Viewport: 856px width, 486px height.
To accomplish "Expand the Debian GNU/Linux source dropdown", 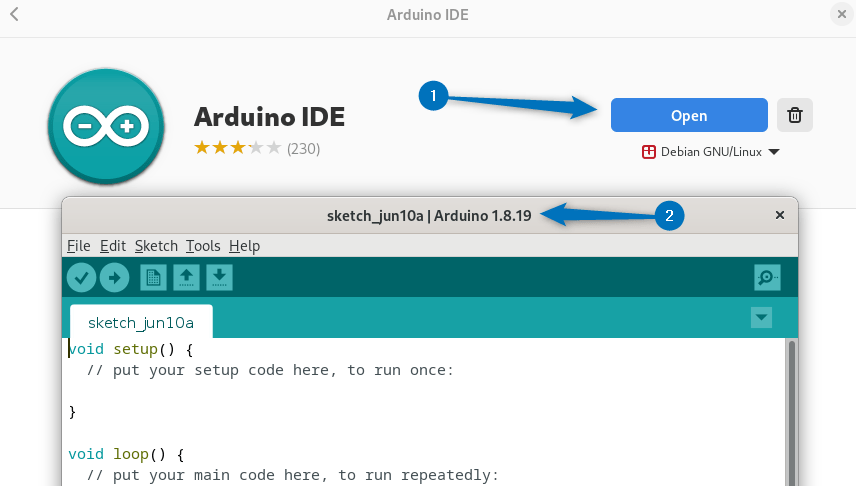I will point(711,152).
